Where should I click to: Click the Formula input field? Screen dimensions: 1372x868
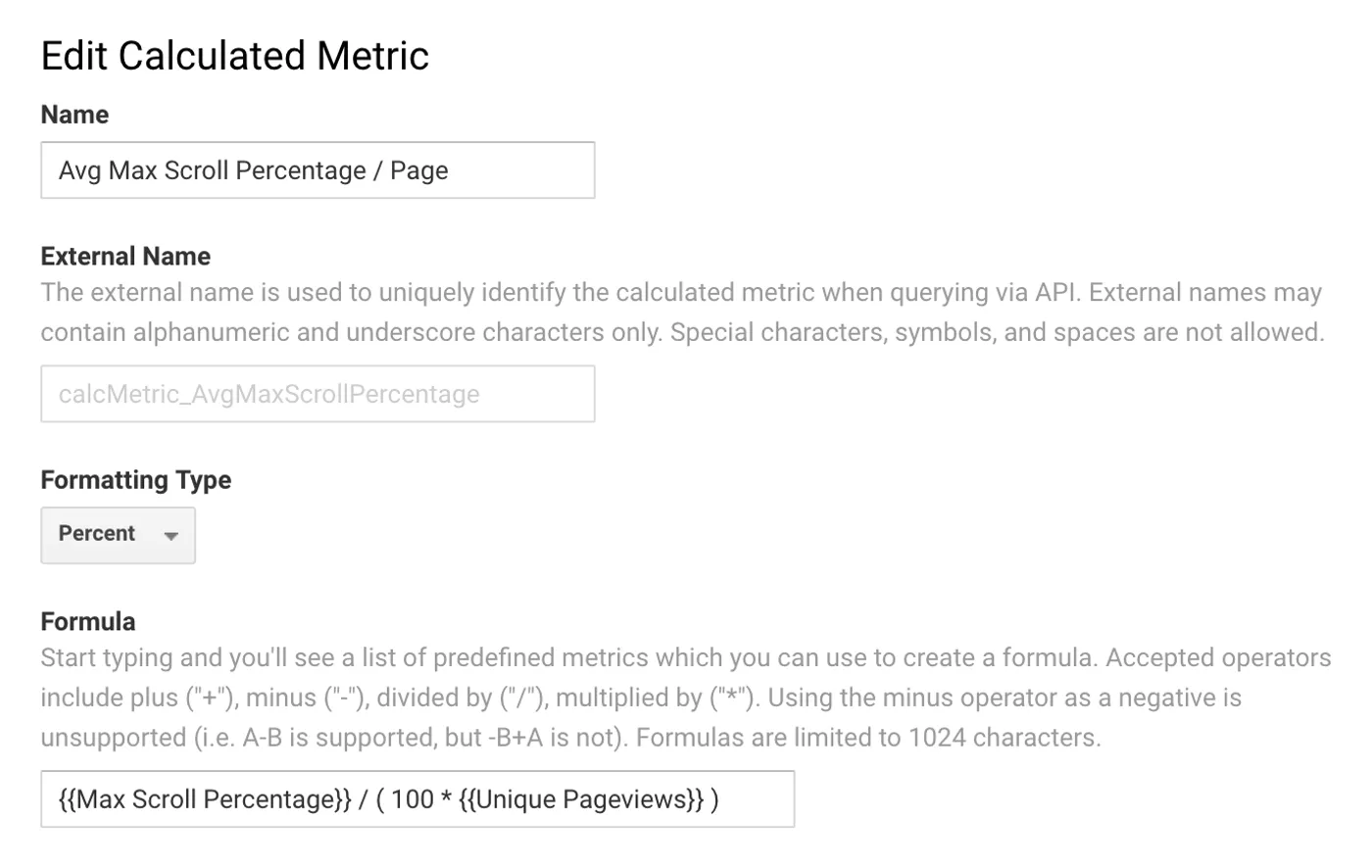click(416, 799)
